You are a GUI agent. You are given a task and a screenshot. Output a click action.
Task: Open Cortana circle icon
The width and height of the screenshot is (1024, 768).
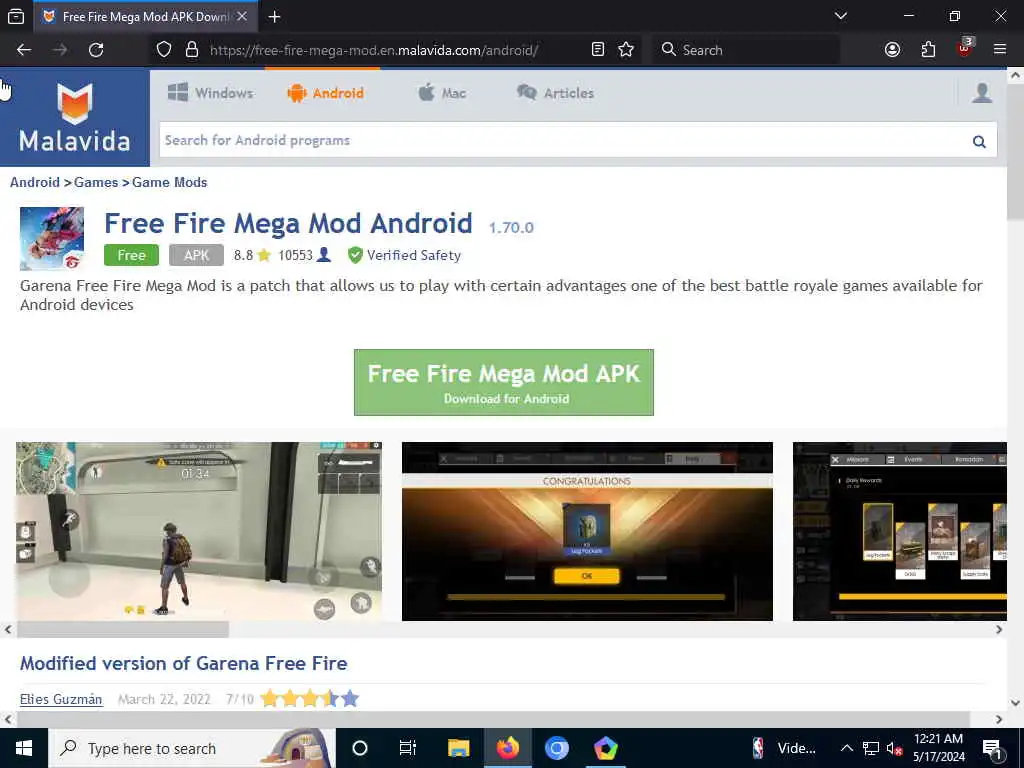360,748
